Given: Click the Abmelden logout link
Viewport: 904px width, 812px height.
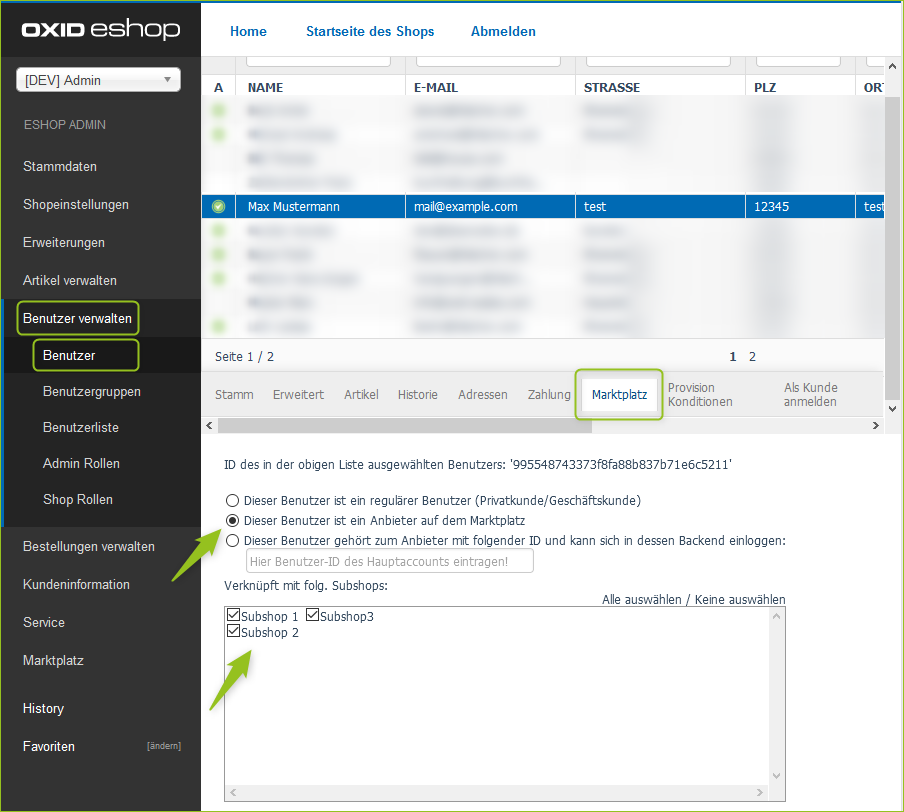Looking at the screenshot, I should tap(503, 32).
